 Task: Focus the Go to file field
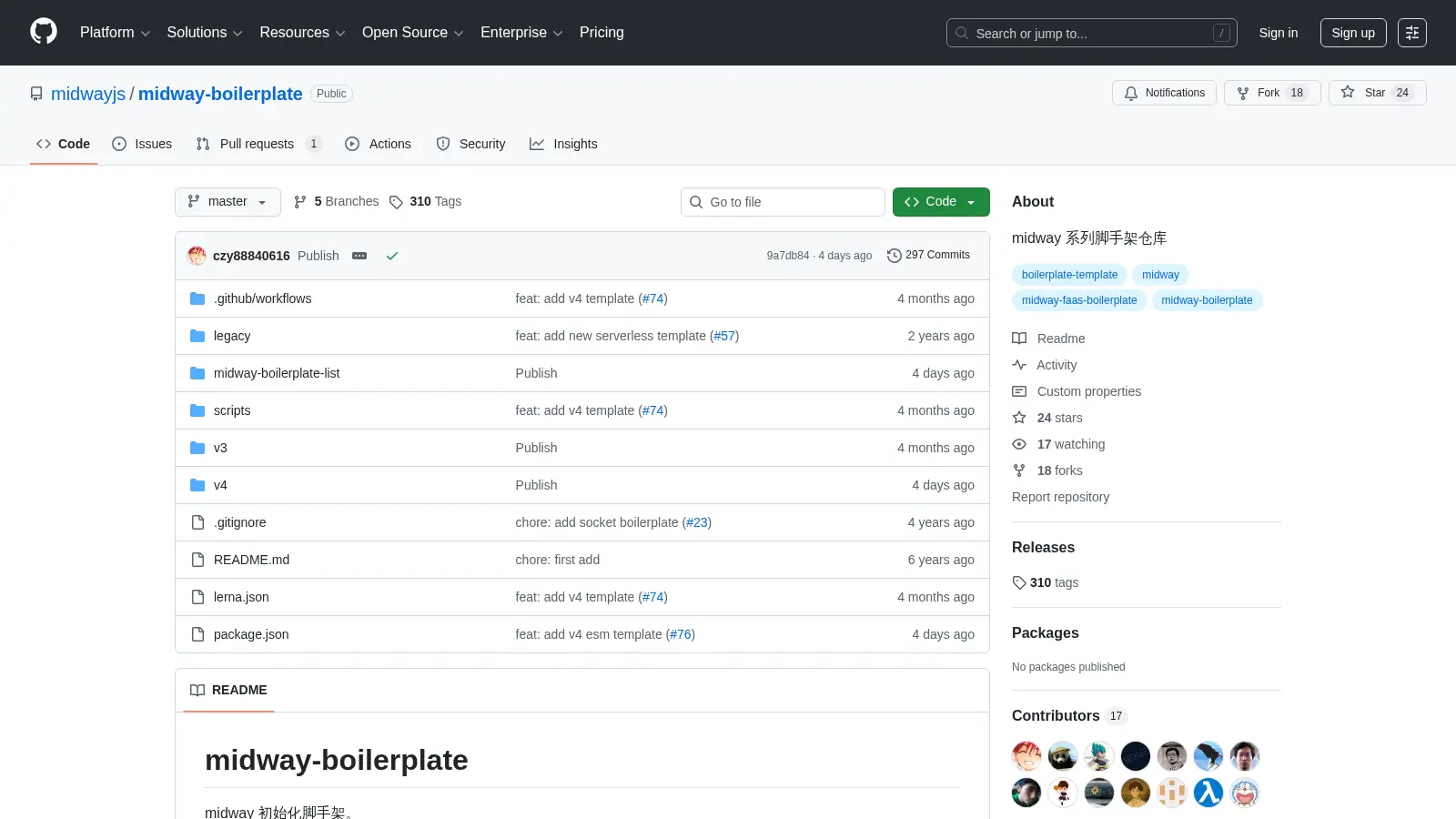[783, 202]
